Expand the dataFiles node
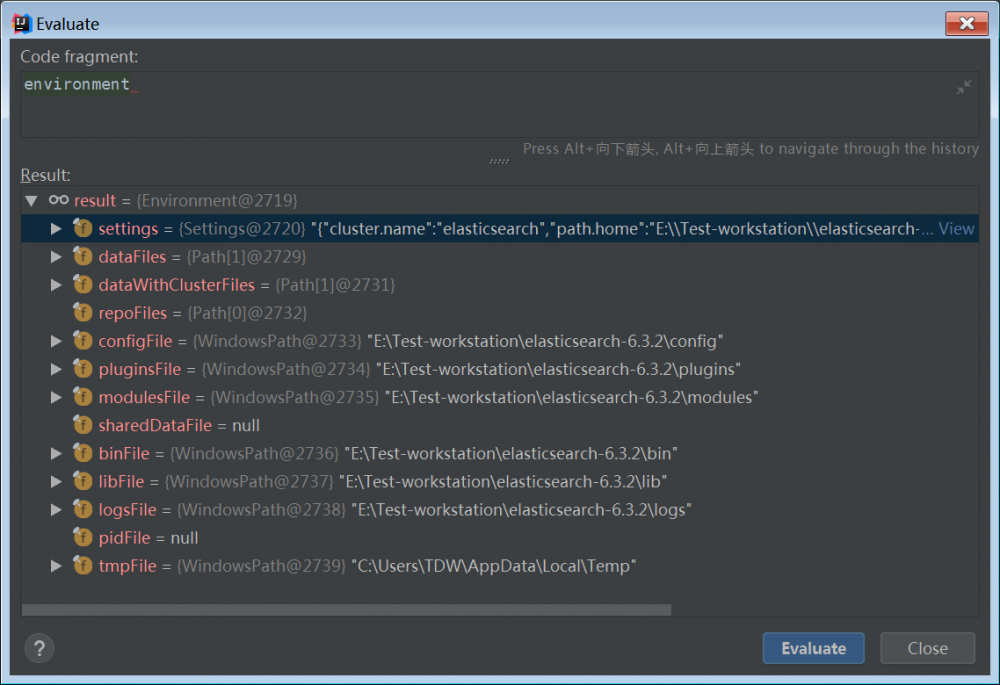 pos(57,257)
